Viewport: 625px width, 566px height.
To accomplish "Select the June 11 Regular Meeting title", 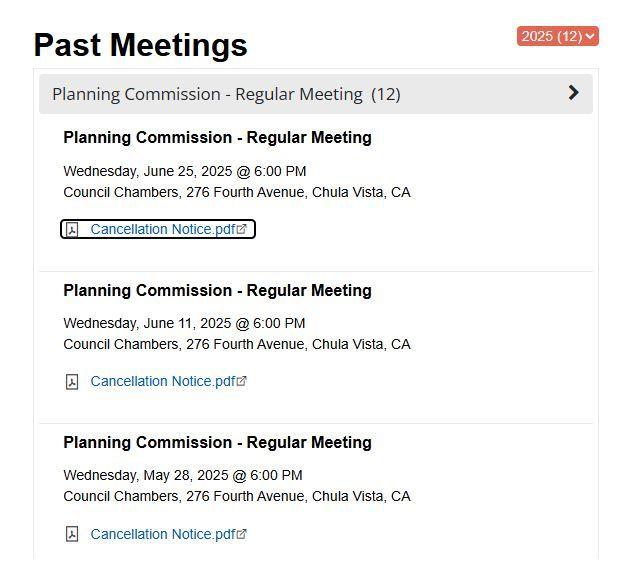I will 217,291.
